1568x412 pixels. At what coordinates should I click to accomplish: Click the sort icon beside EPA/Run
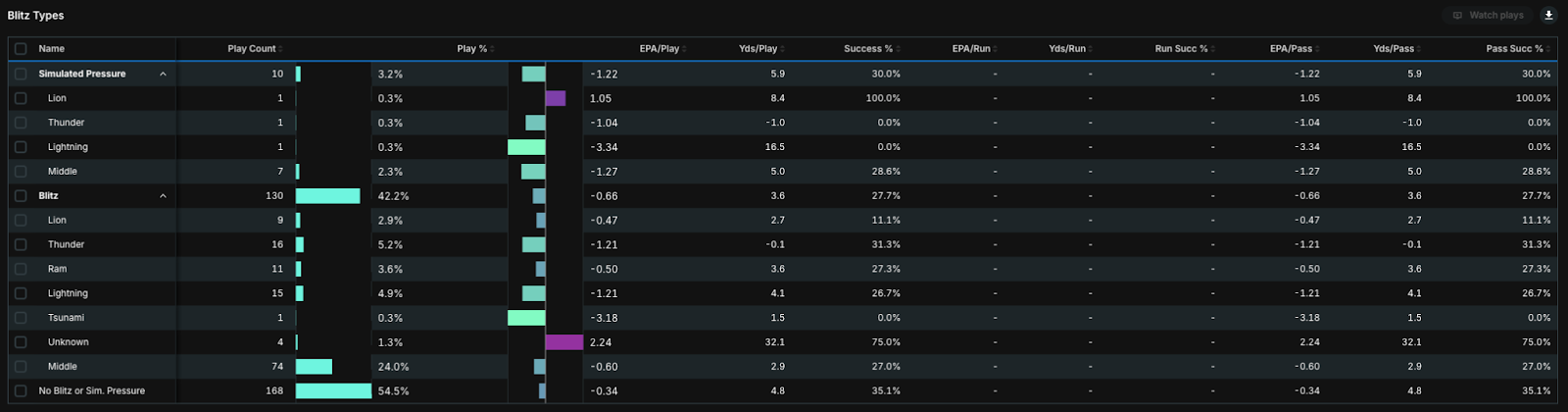click(x=997, y=49)
